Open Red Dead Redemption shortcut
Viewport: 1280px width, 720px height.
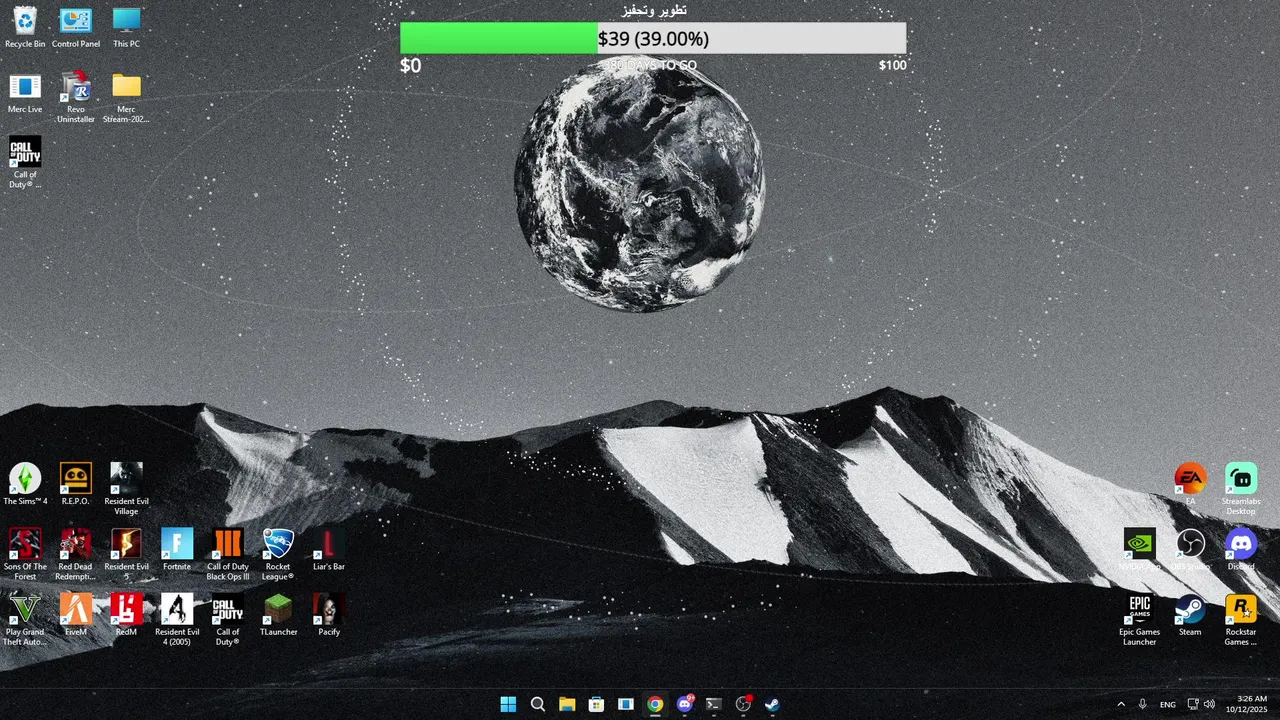[x=76, y=554]
